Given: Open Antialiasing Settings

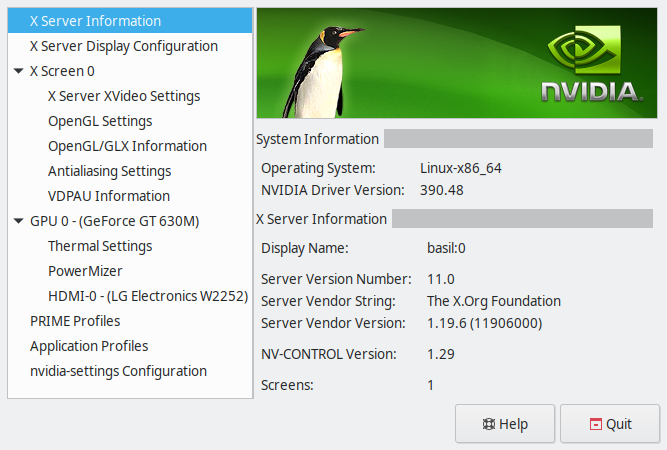Looking at the screenshot, I should click(109, 171).
